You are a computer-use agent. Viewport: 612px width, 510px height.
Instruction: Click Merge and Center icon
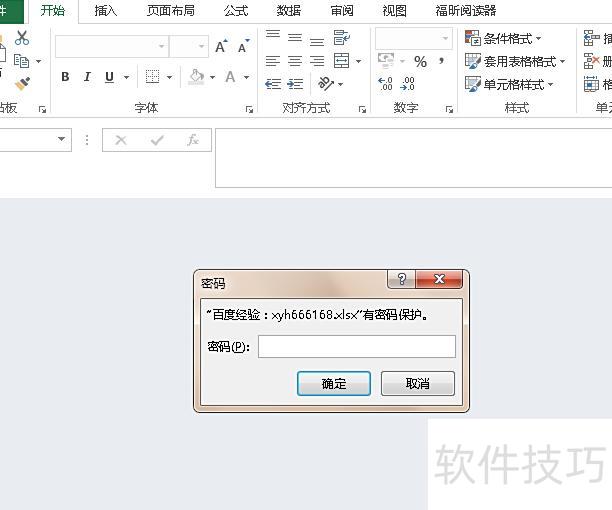(342, 61)
